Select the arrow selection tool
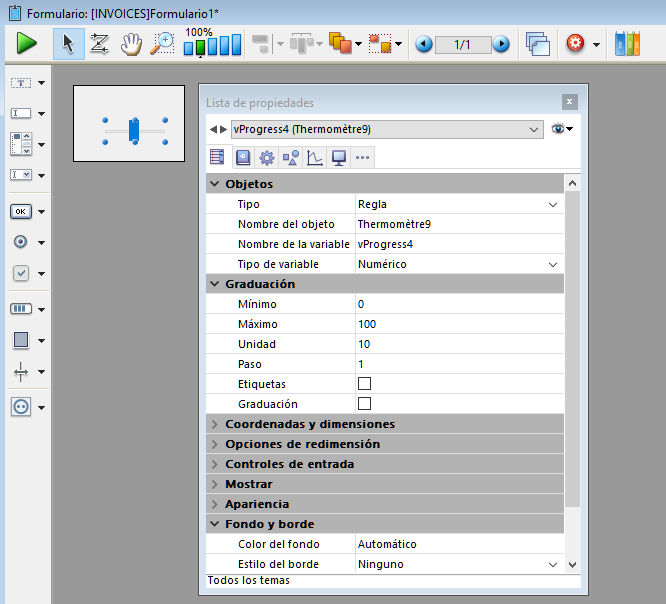This screenshot has height=604, width=666. pos(68,44)
